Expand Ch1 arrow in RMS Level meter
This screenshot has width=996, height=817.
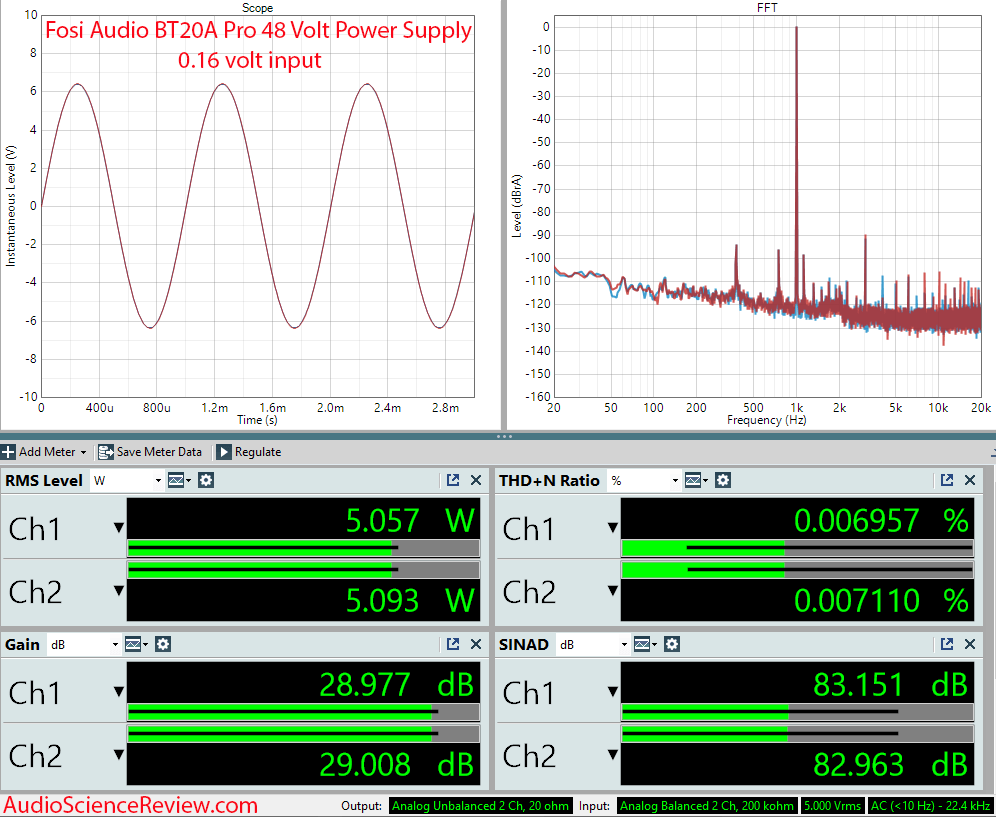(x=119, y=527)
